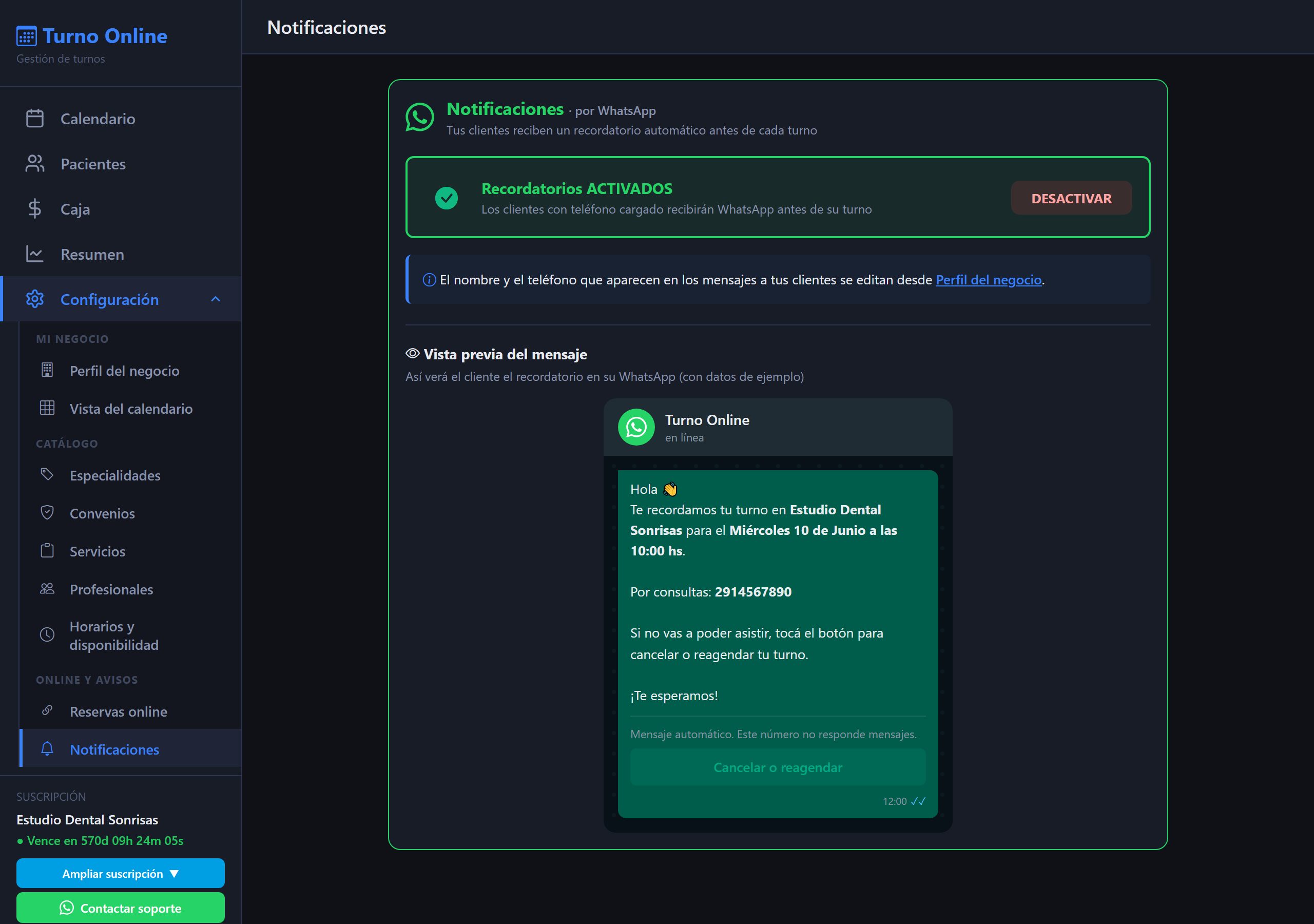Viewport: 1314px width, 924px height.
Task: Click the ONLINE Y AVISOS section label
Action: coord(87,680)
